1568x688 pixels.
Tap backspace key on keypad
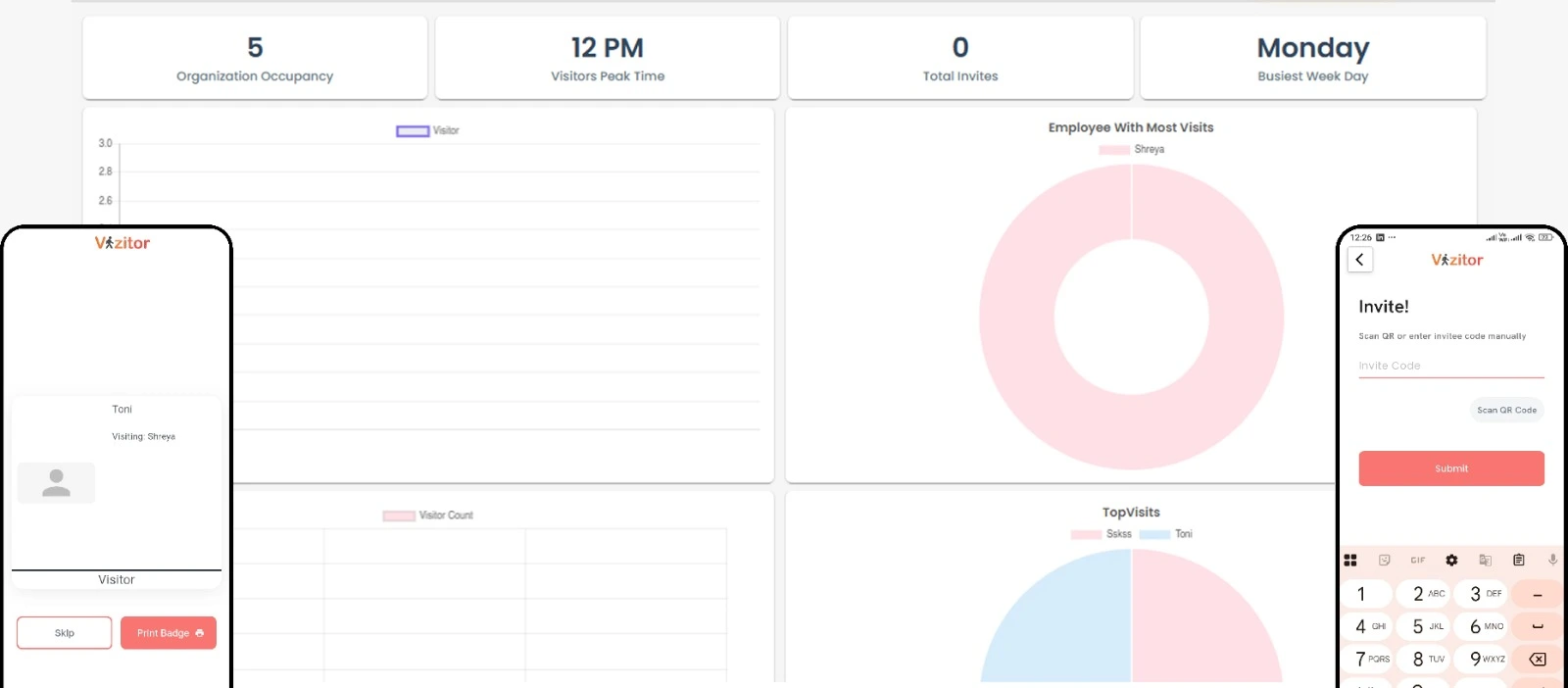(1538, 659)
